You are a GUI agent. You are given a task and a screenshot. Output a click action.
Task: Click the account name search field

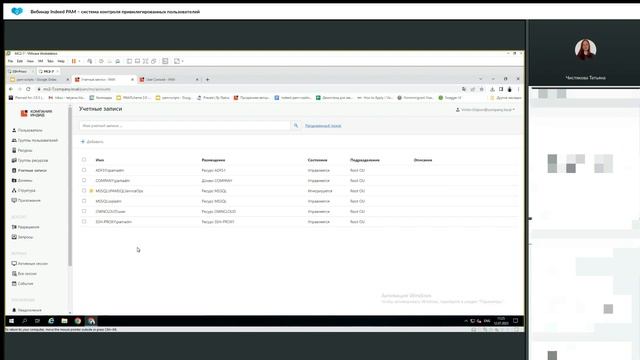[x=185, y=126]
